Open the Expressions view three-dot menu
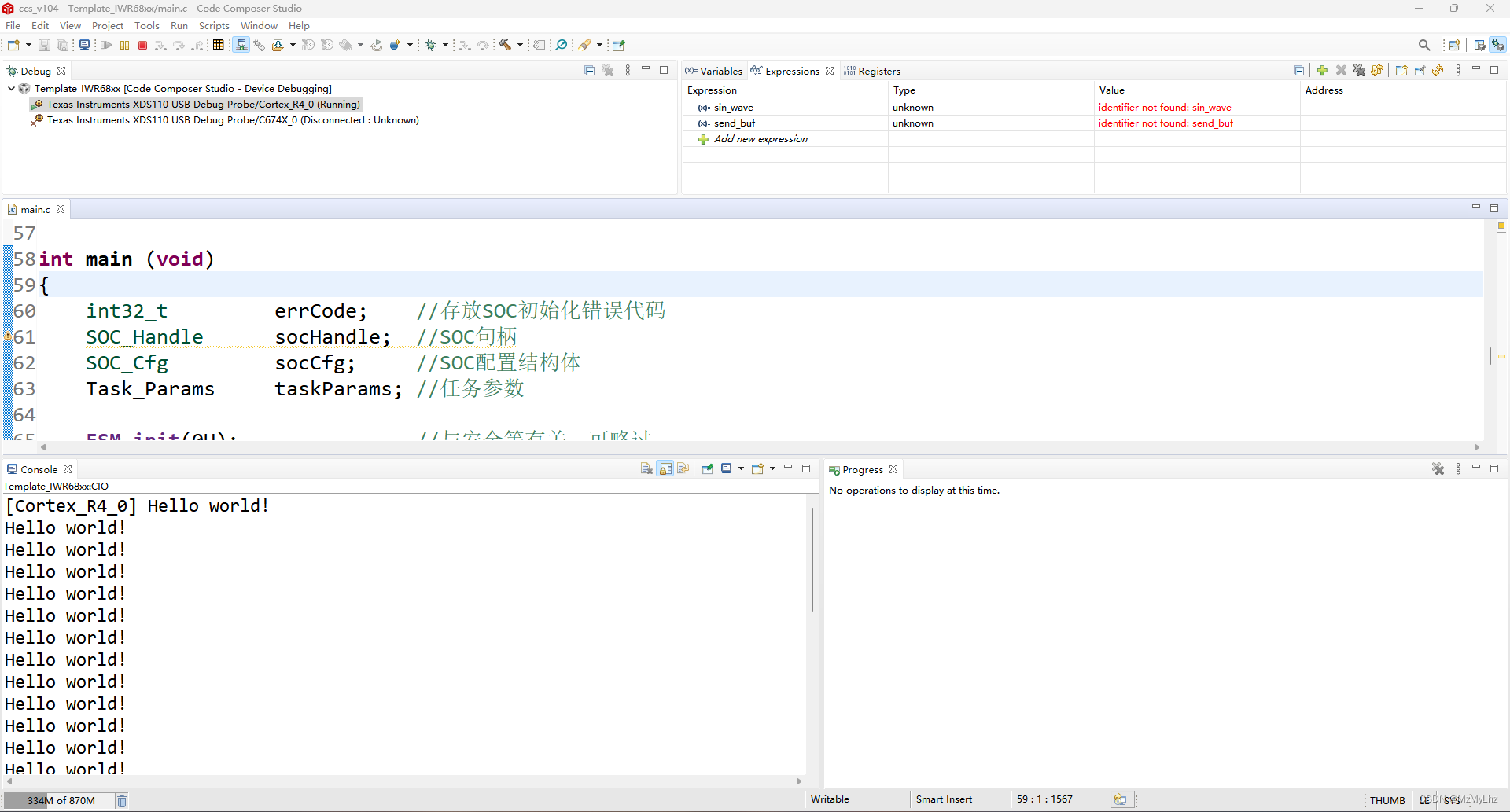The height and width of the screenshot is (812, 1510). click(x=1458, y=71)
